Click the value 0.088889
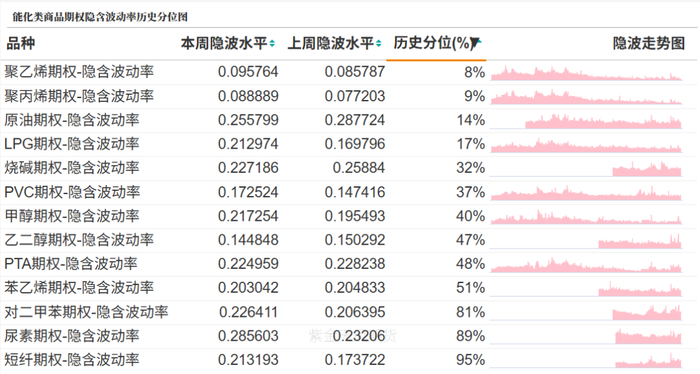 (x=248, y=96)
